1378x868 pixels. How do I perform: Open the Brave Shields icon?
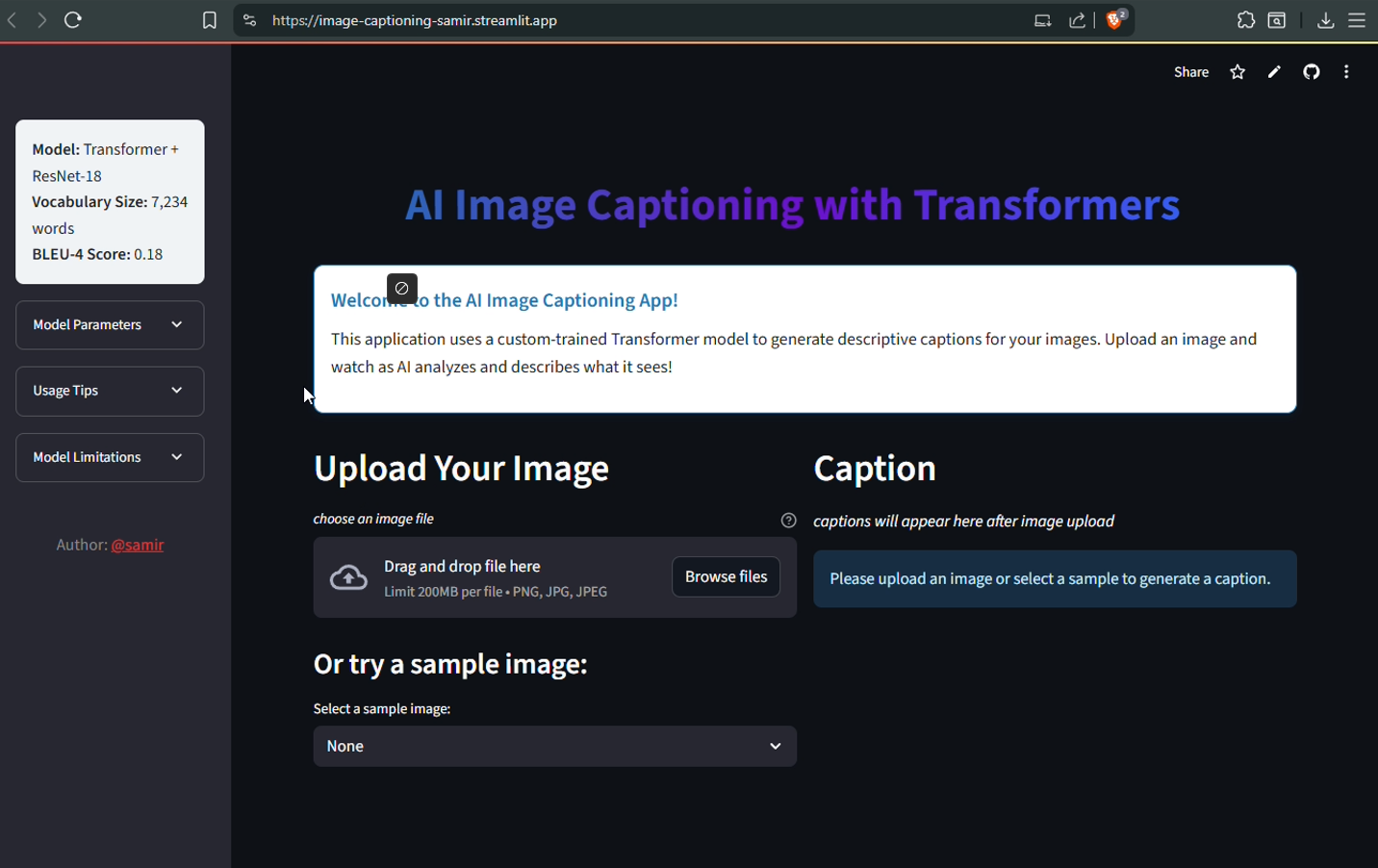1115,20
